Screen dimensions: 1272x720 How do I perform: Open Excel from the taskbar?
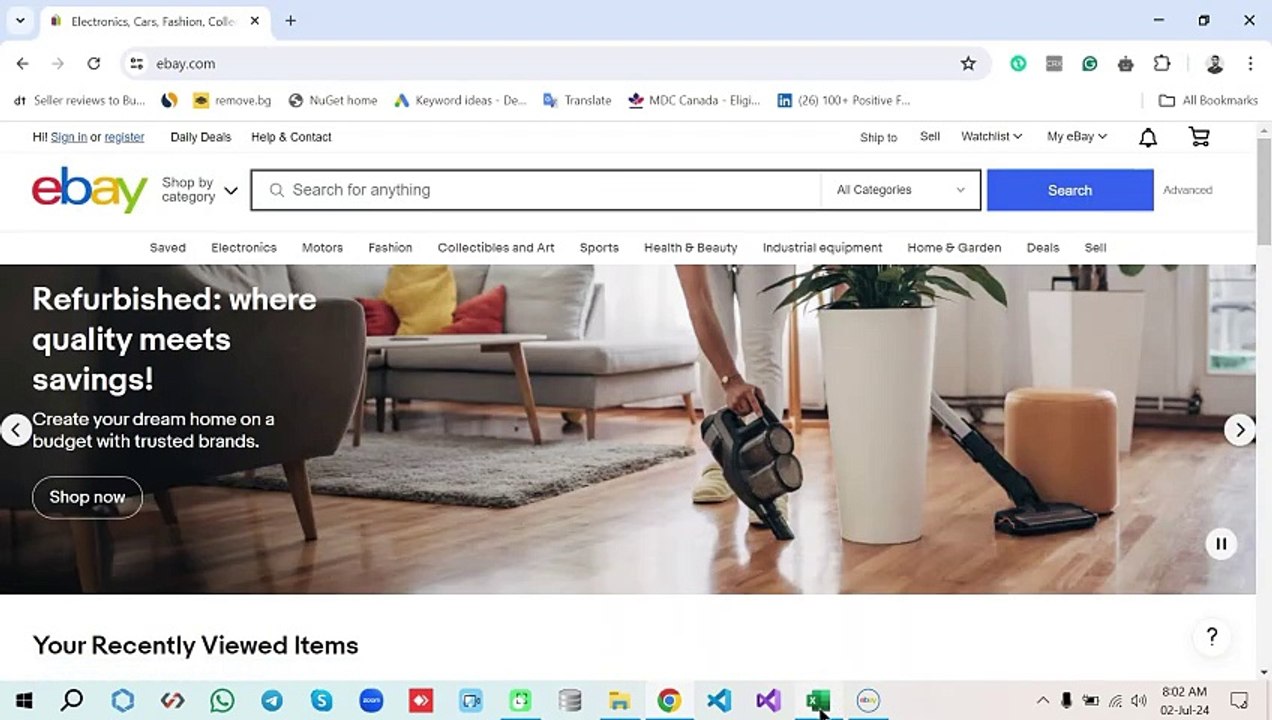pyautogui.click(x=818, y=700)
